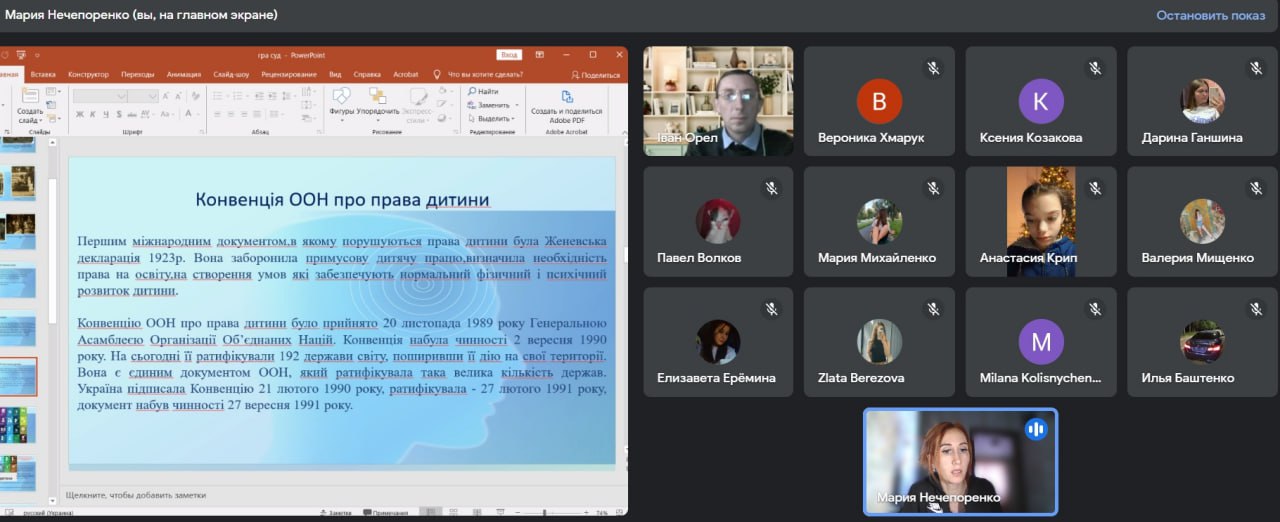Click the Фигуры shapes icon
Viewport: 1280px width, 522px height.
click(x=341, y=97)
